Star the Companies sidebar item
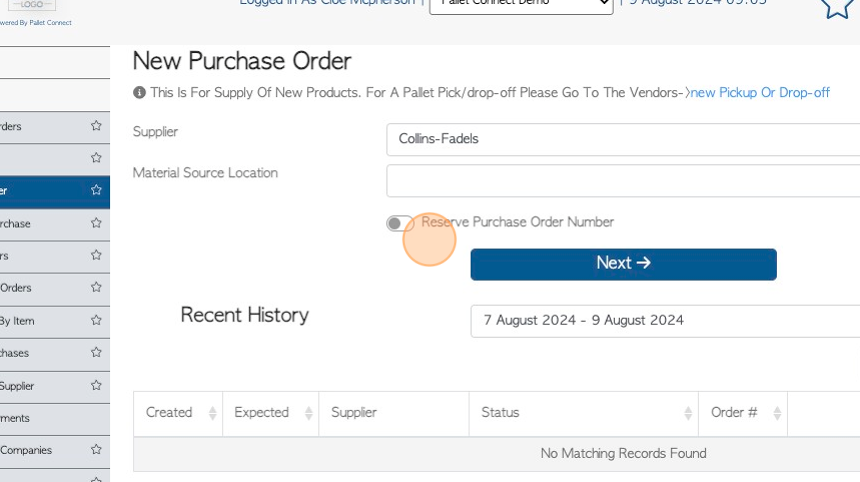860x482 pixels. tap(96, 449)
